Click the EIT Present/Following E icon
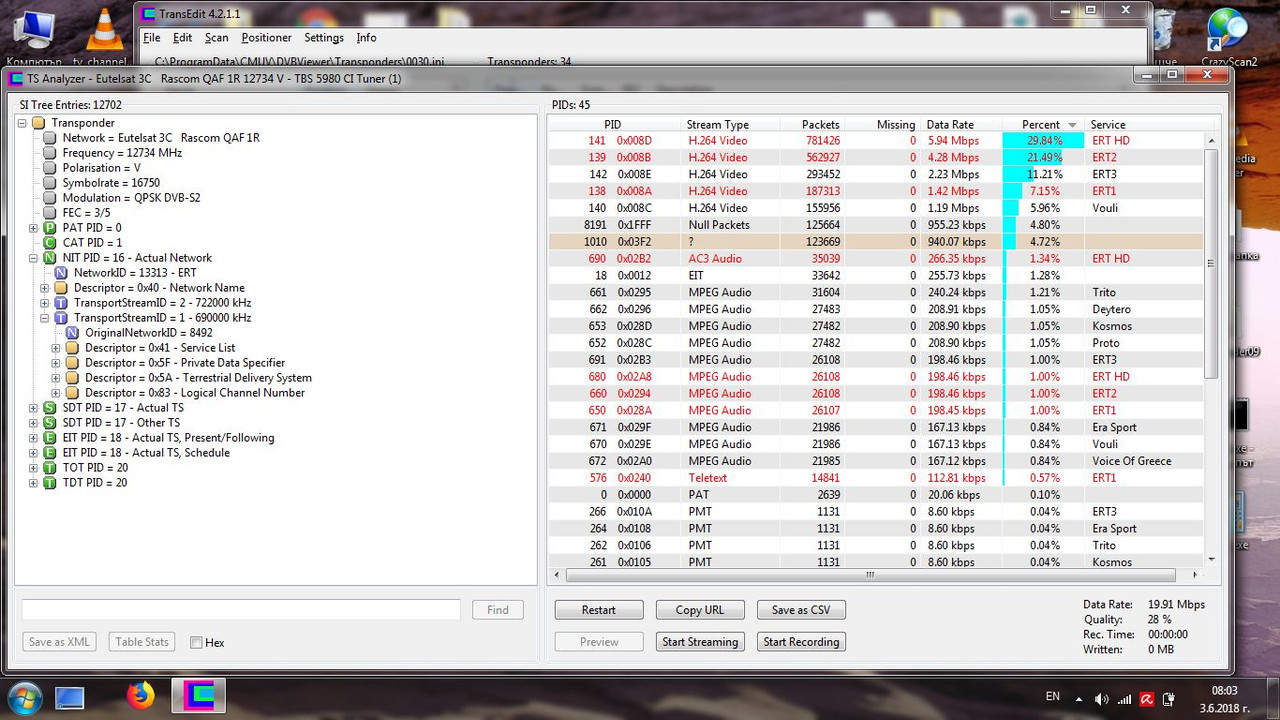Viewport: 1280px width, 720px height. [50, 438]
